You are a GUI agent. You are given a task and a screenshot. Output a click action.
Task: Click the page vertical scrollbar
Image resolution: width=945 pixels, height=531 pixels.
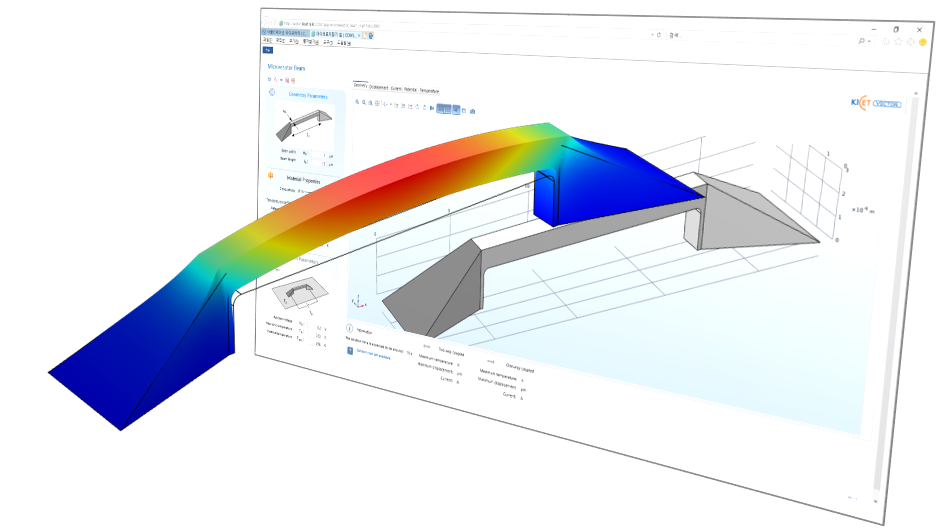(x=879, y=300)
